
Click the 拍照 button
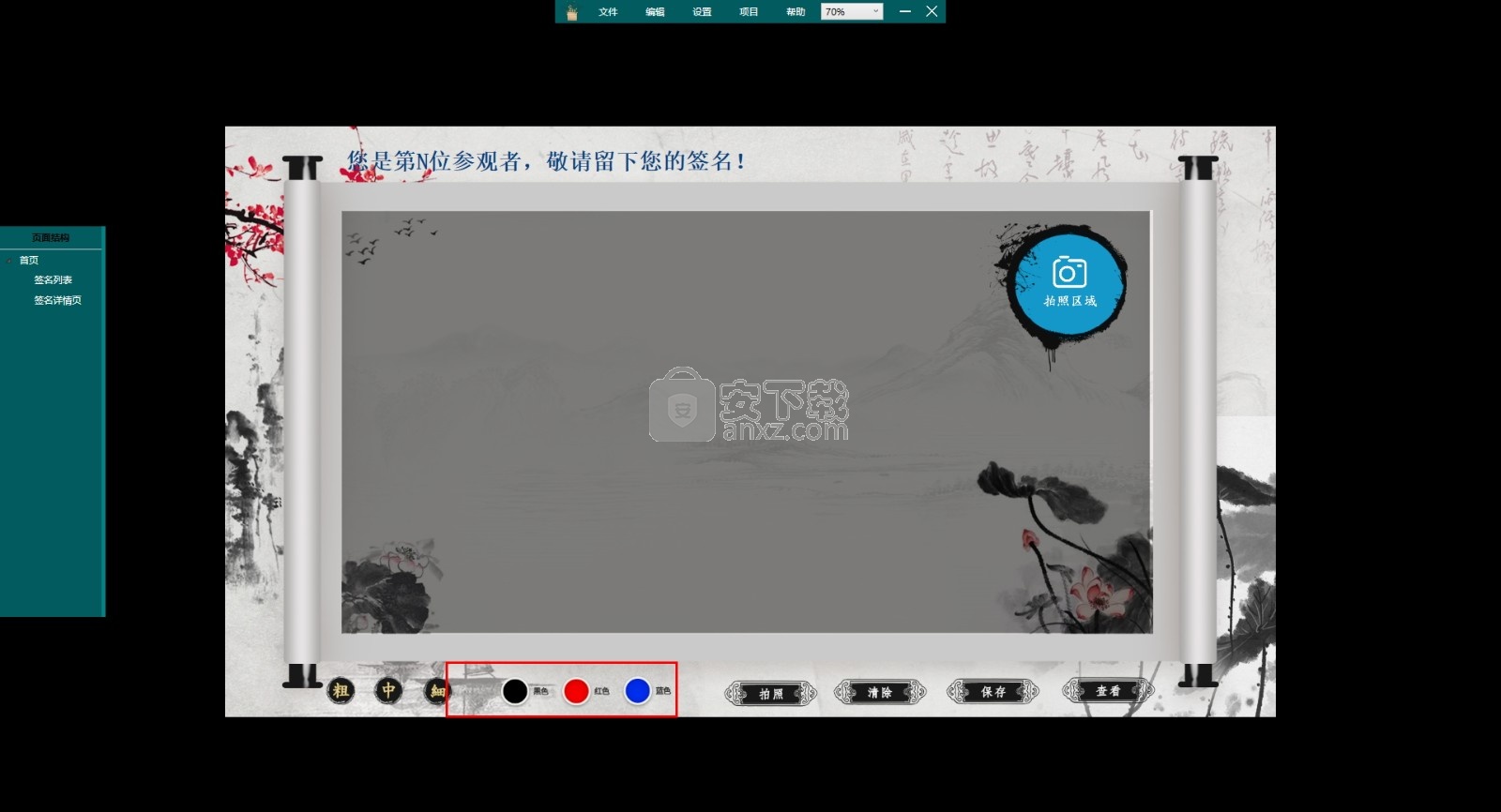[x=770, y=693]
